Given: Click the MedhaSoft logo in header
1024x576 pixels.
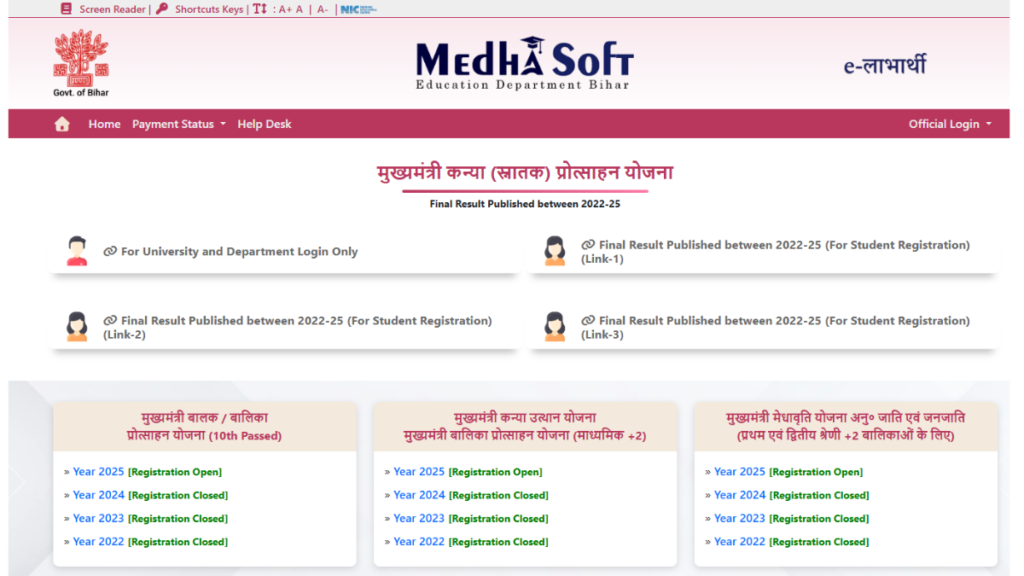Looking at the screenshot, I should point(524,63).
